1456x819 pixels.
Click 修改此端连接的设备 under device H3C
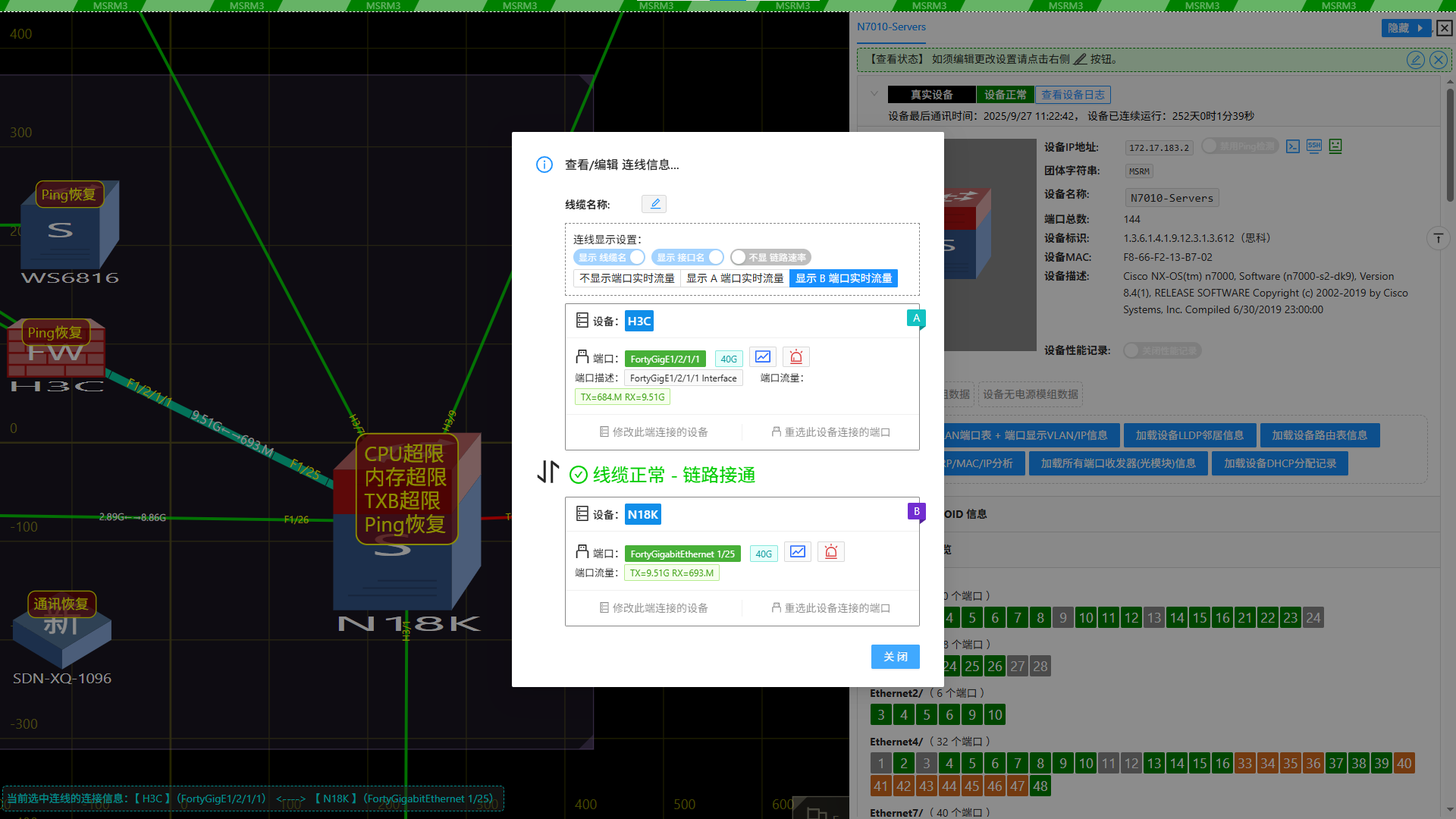click(653, 432)
